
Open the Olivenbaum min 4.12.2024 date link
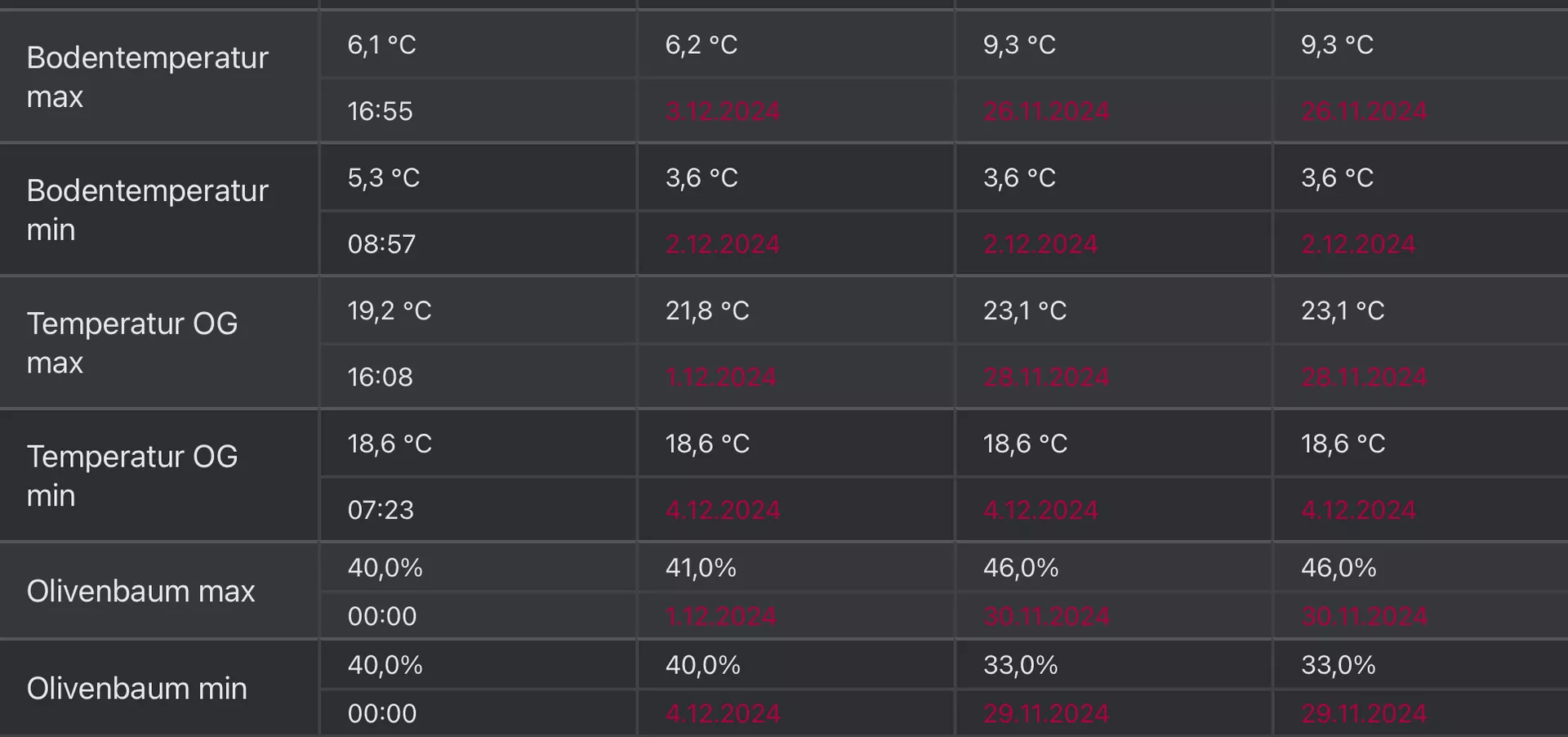(722, 714)
